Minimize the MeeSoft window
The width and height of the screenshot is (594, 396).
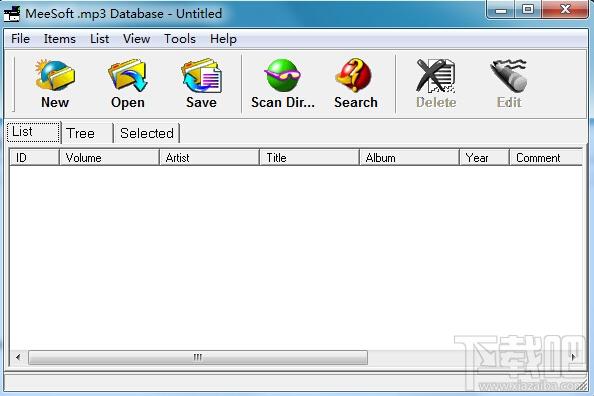click(501, 10)
